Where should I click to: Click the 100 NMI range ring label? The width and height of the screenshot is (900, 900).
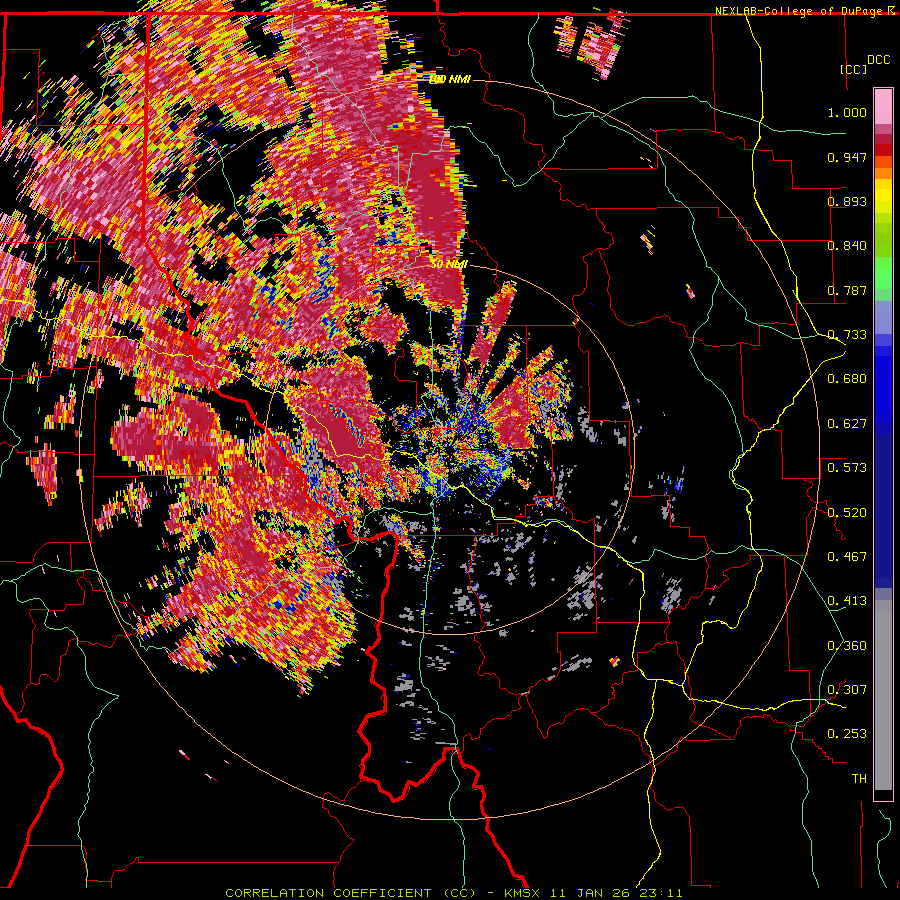[x=449, y=79]
